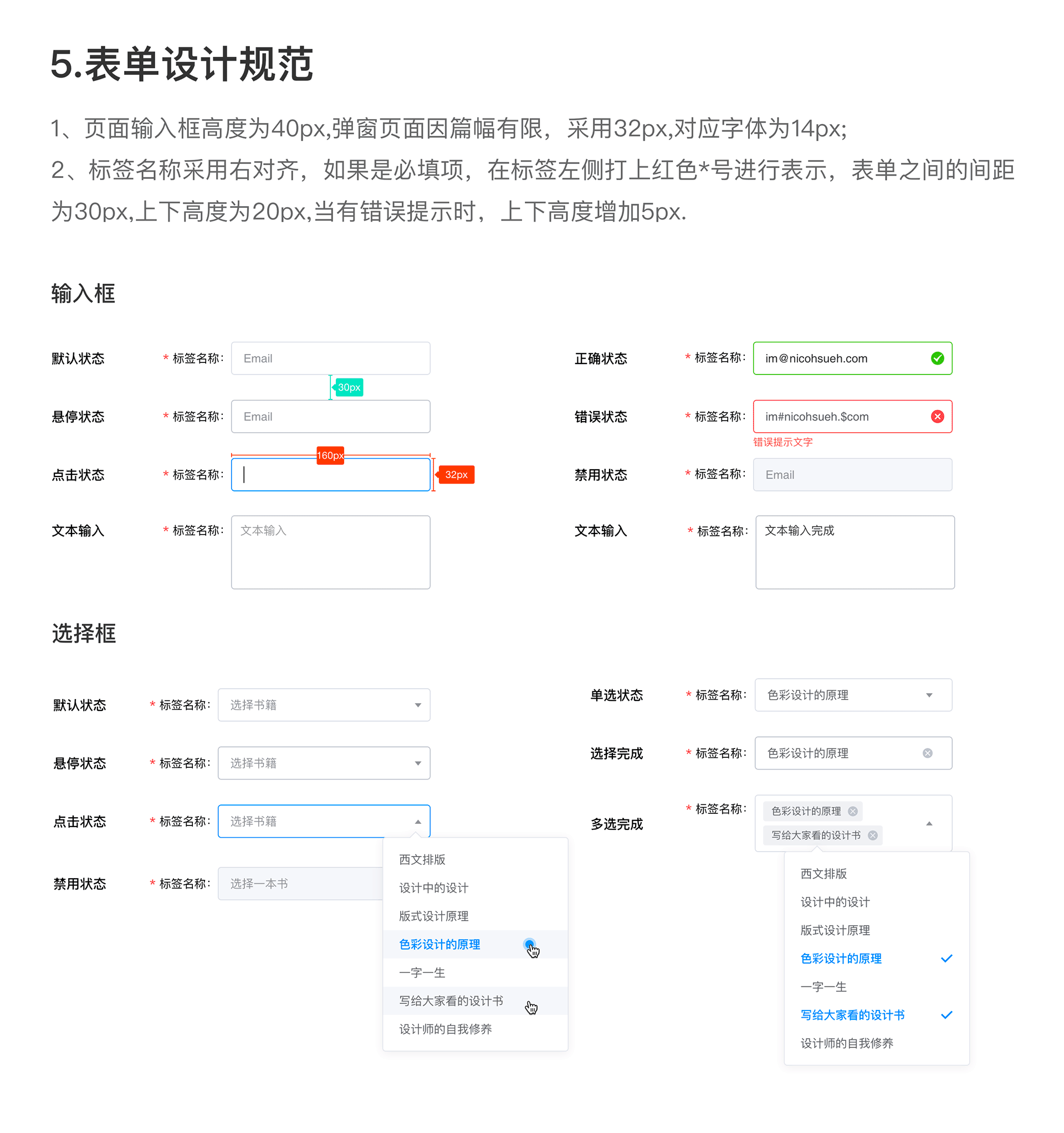Remove the 色彩设计的原理 tag in 多选完成

[852, 811]
